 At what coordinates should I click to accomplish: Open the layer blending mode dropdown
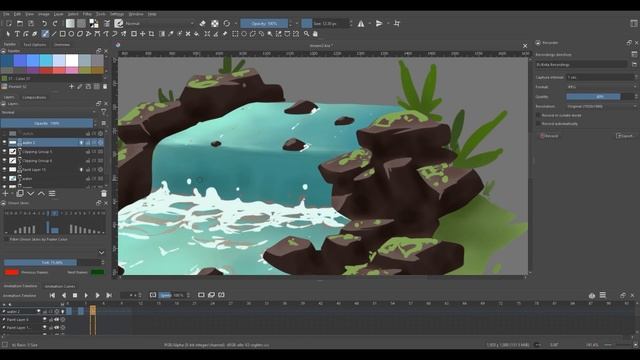(49, 112)
